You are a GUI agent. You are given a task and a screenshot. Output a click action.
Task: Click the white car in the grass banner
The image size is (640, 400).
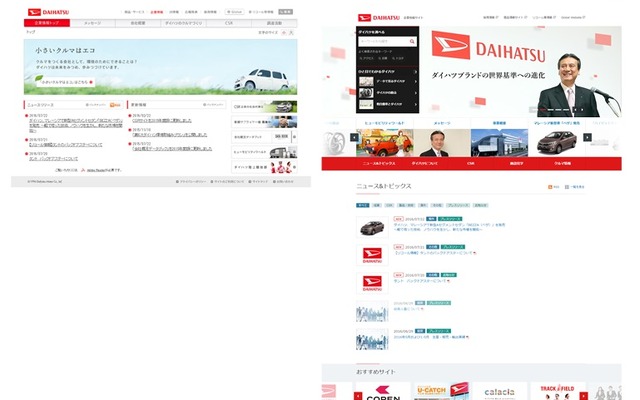coord(261,80)
